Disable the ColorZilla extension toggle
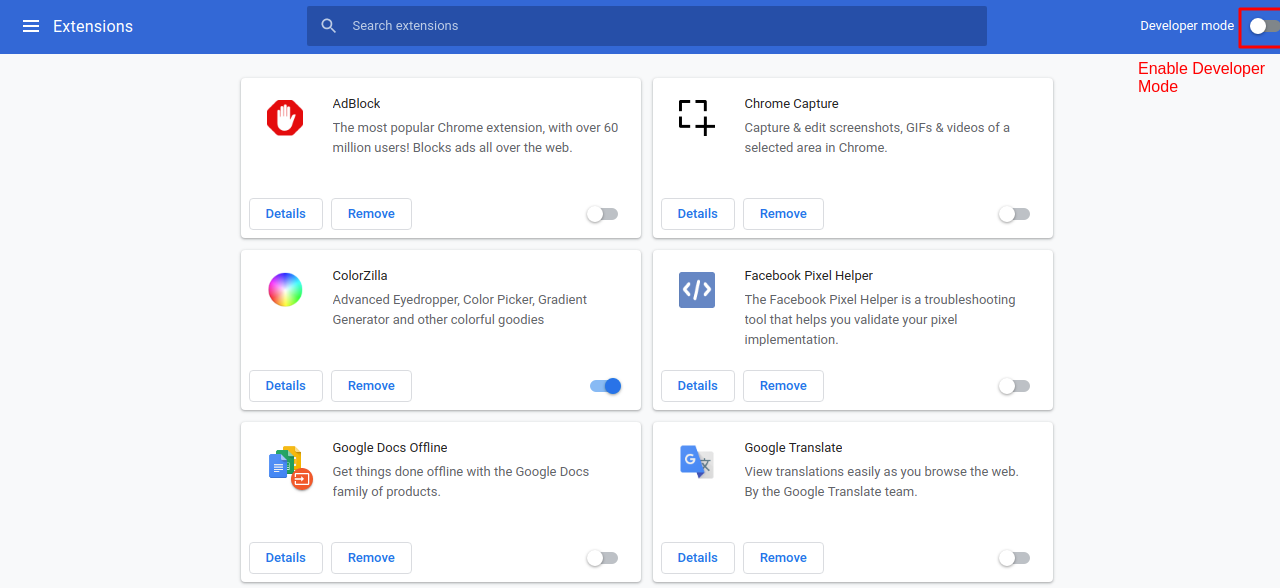 [x=606, y=386]
